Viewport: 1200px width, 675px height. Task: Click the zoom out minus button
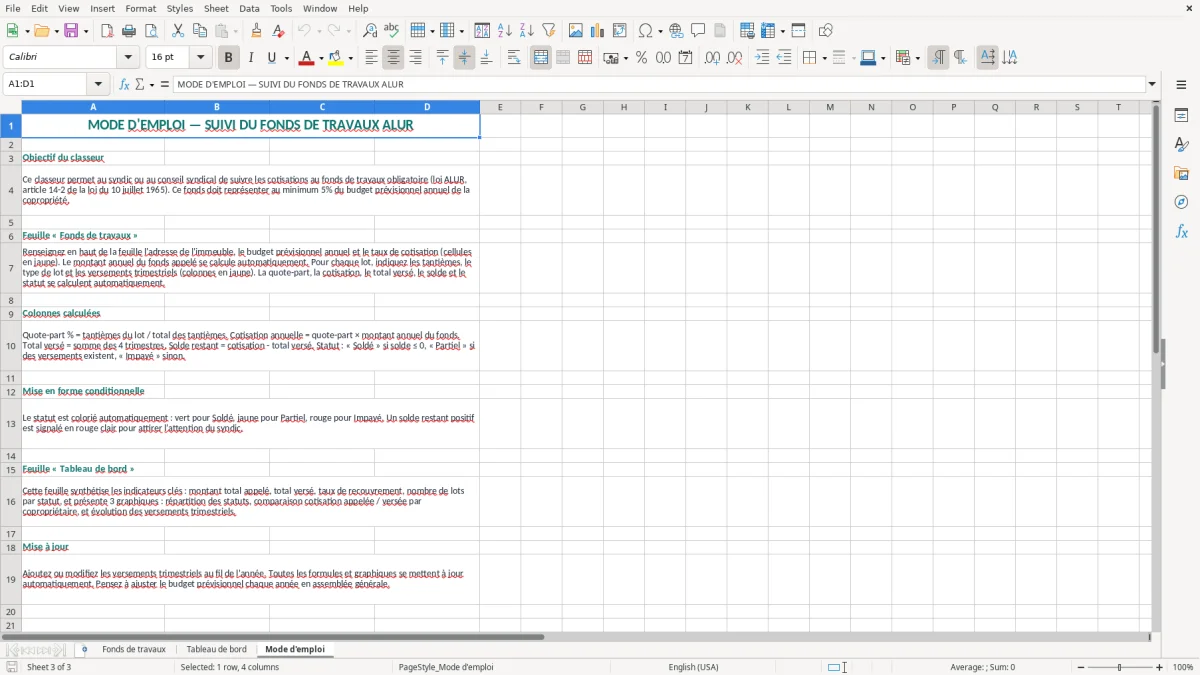pos(1081,667)
